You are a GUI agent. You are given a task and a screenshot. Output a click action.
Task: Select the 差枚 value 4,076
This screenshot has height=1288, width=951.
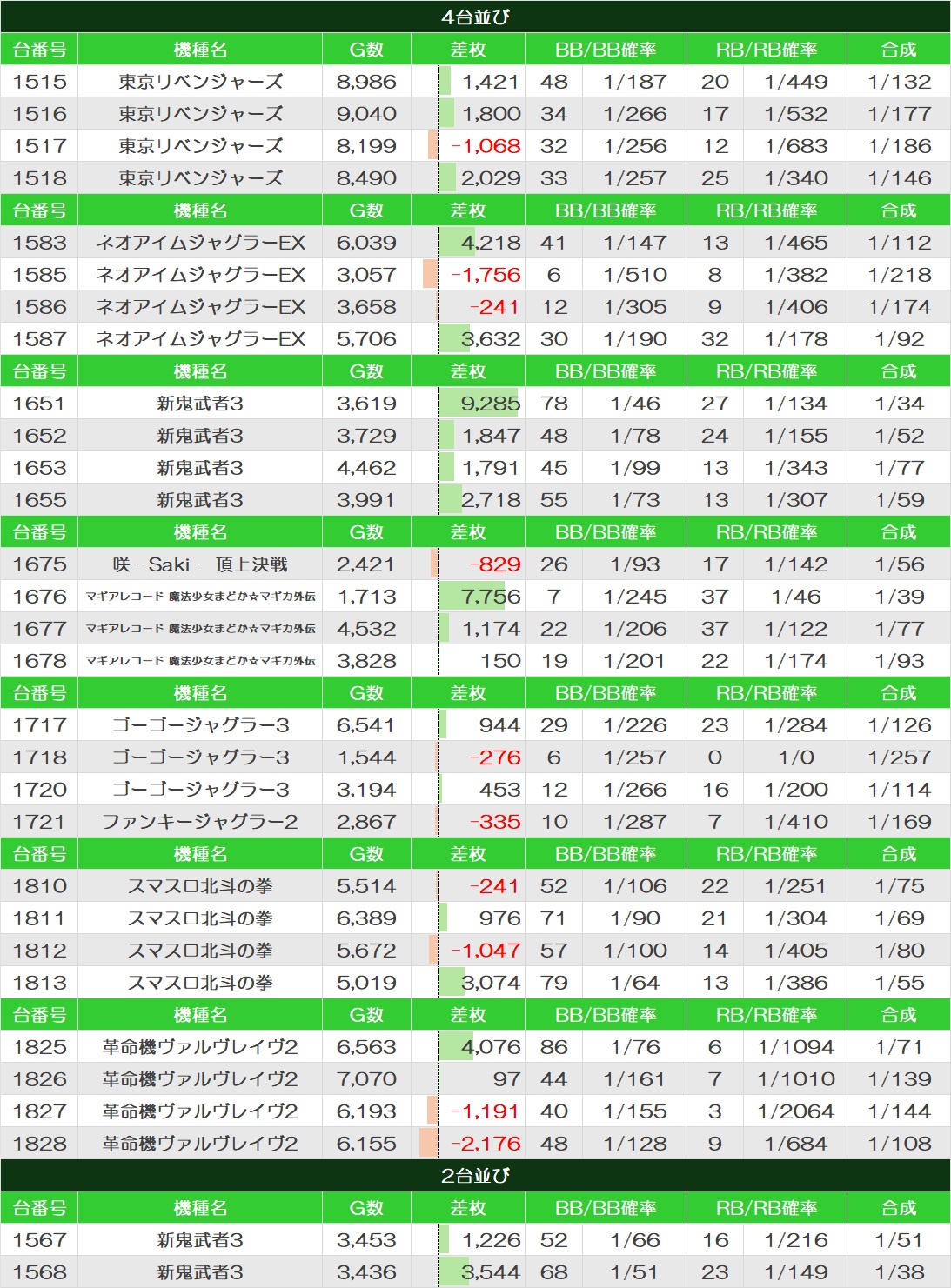click(x=491, y=1047)
